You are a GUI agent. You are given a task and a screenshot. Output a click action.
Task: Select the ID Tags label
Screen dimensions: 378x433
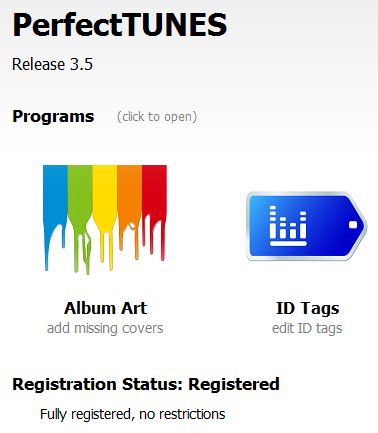(x=307, y=308)
